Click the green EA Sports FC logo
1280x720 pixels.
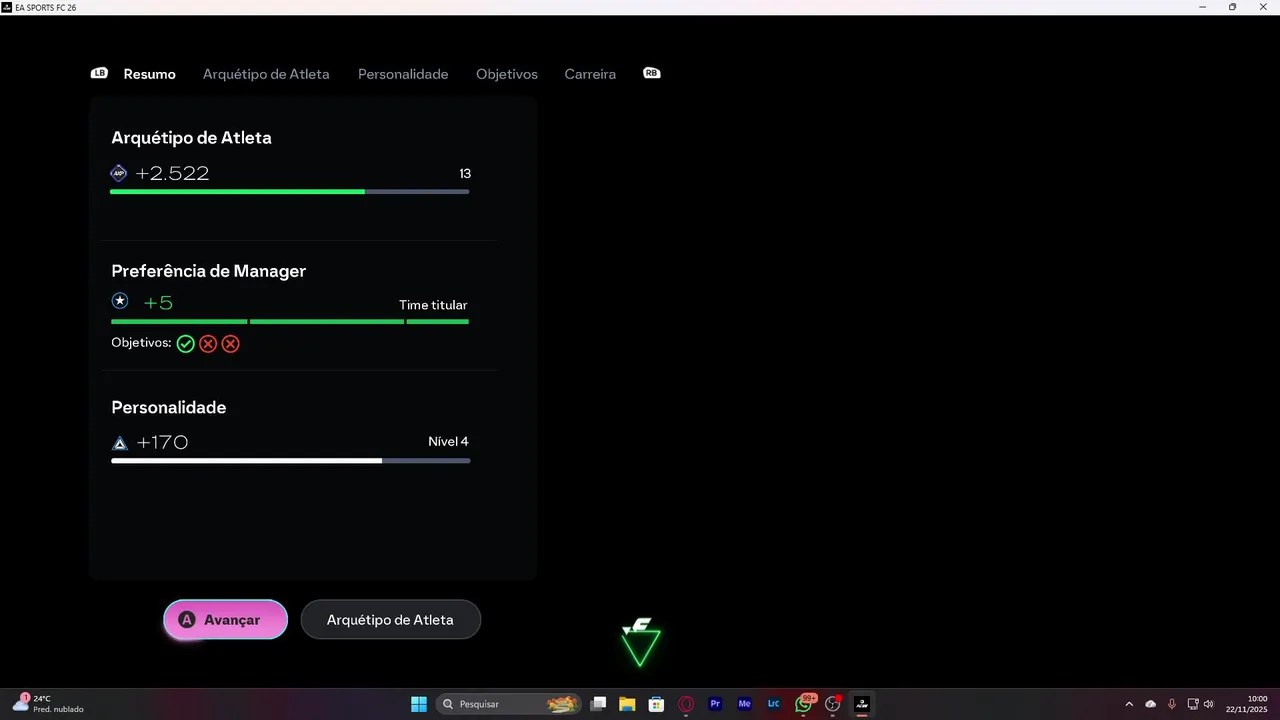tap(640, 643)
